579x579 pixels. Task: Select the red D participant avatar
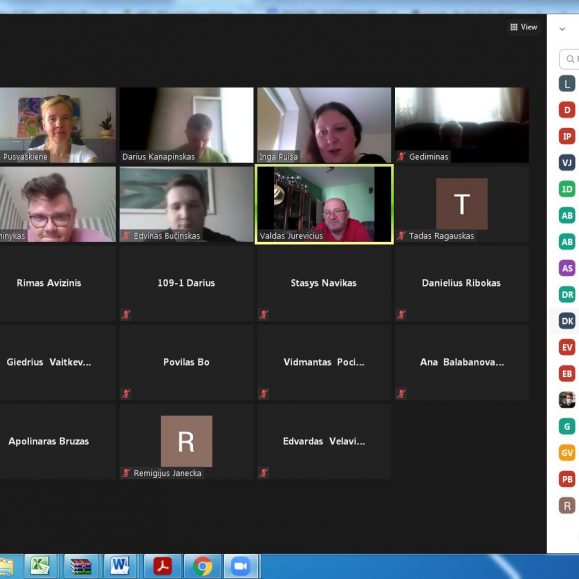pos(567,110)
